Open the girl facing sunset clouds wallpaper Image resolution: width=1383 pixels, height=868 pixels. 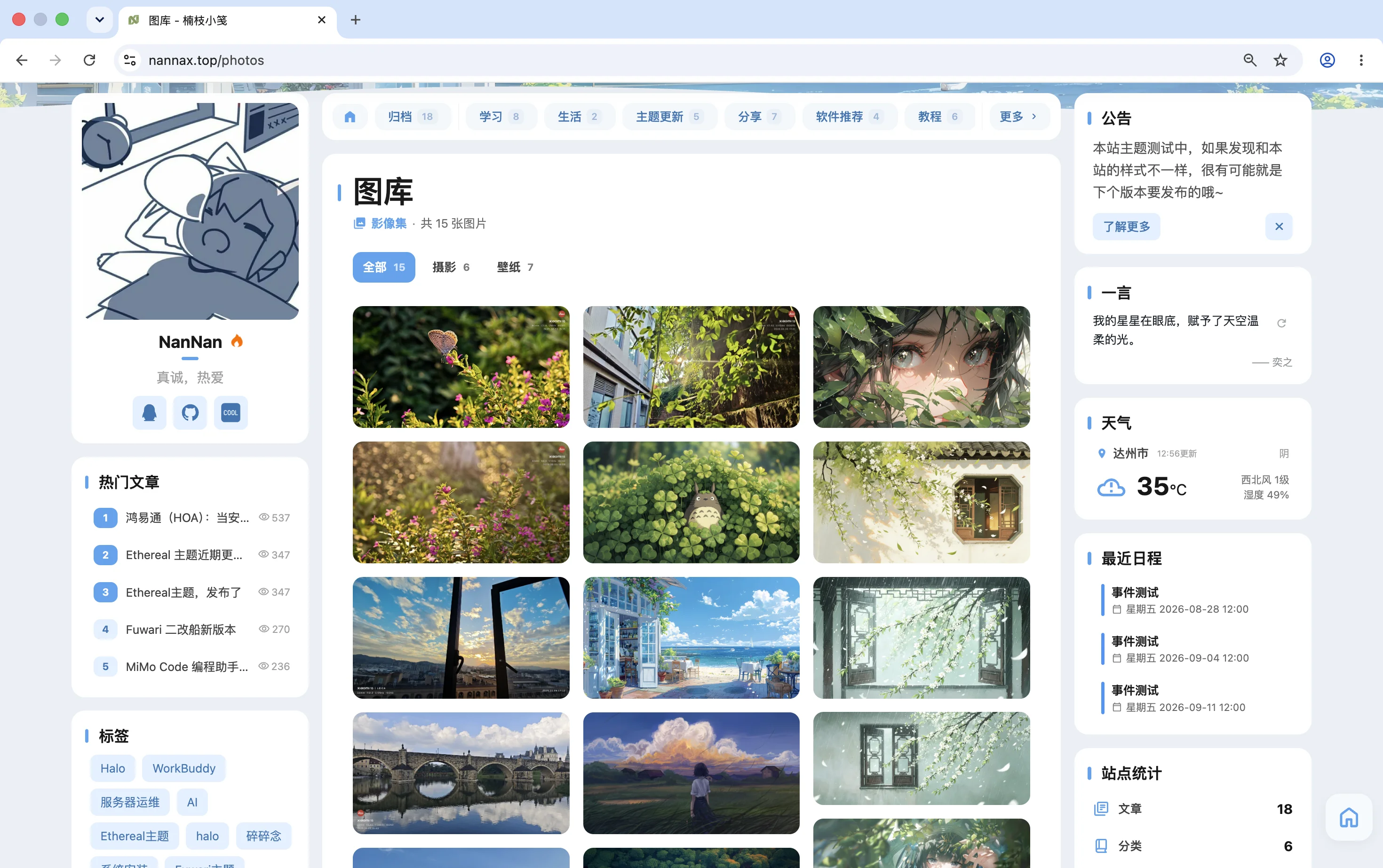[x=691, y=773]
